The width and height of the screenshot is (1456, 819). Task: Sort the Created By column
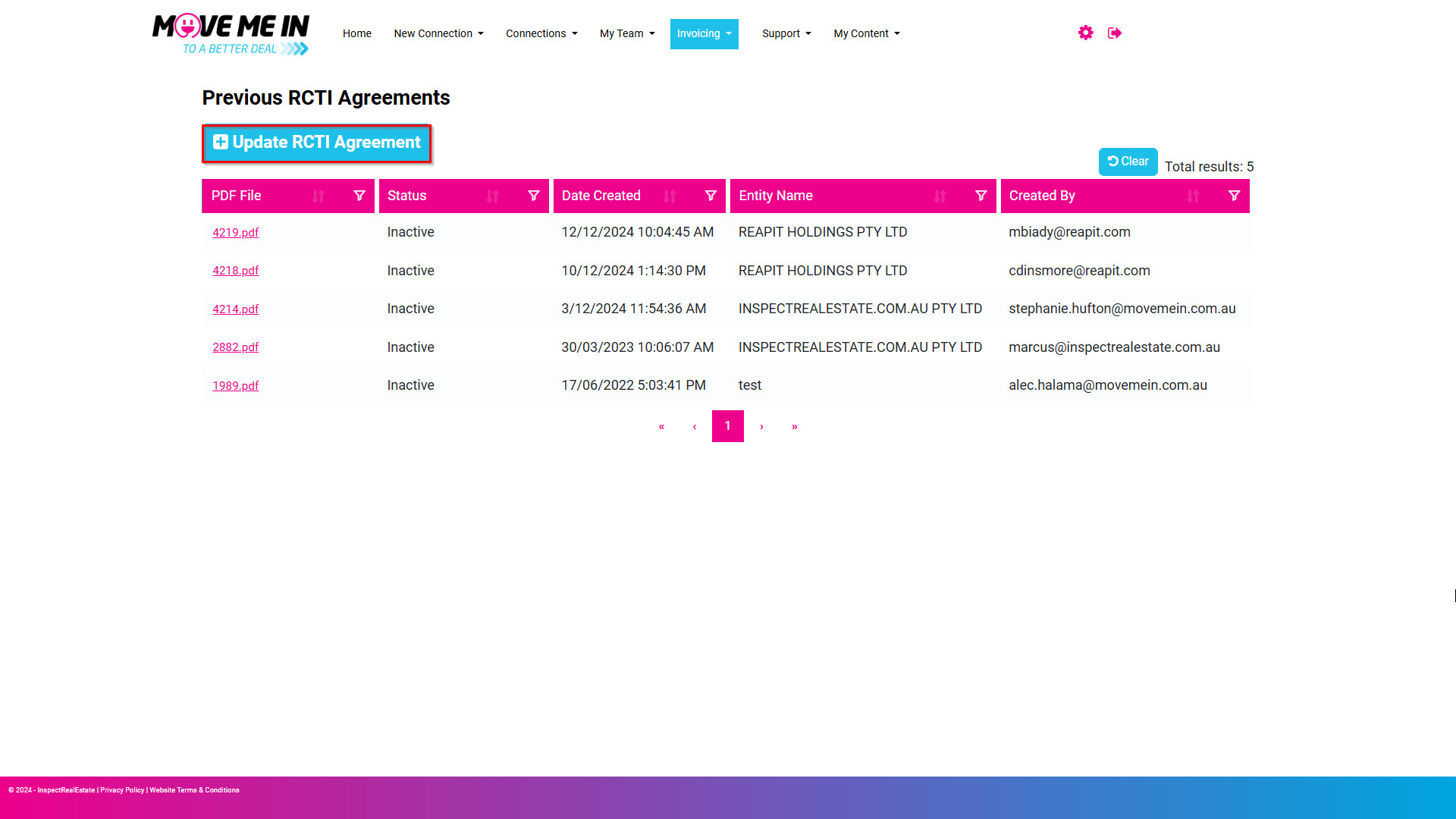[x=1193, y=196]
